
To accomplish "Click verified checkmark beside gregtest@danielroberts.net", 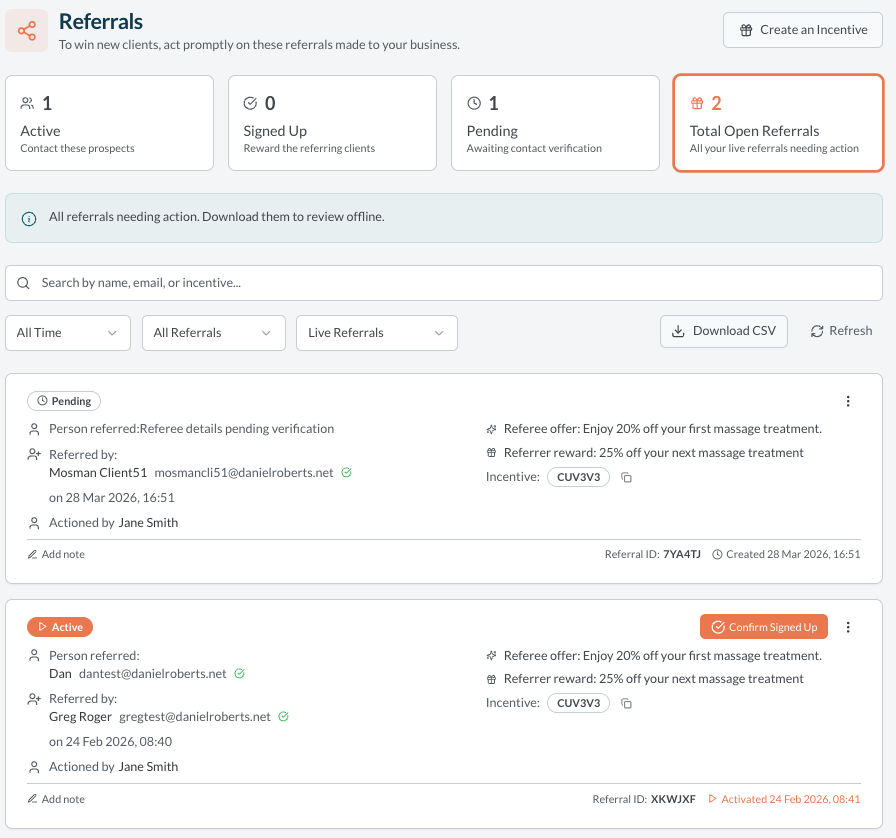I will pos(284,717).
